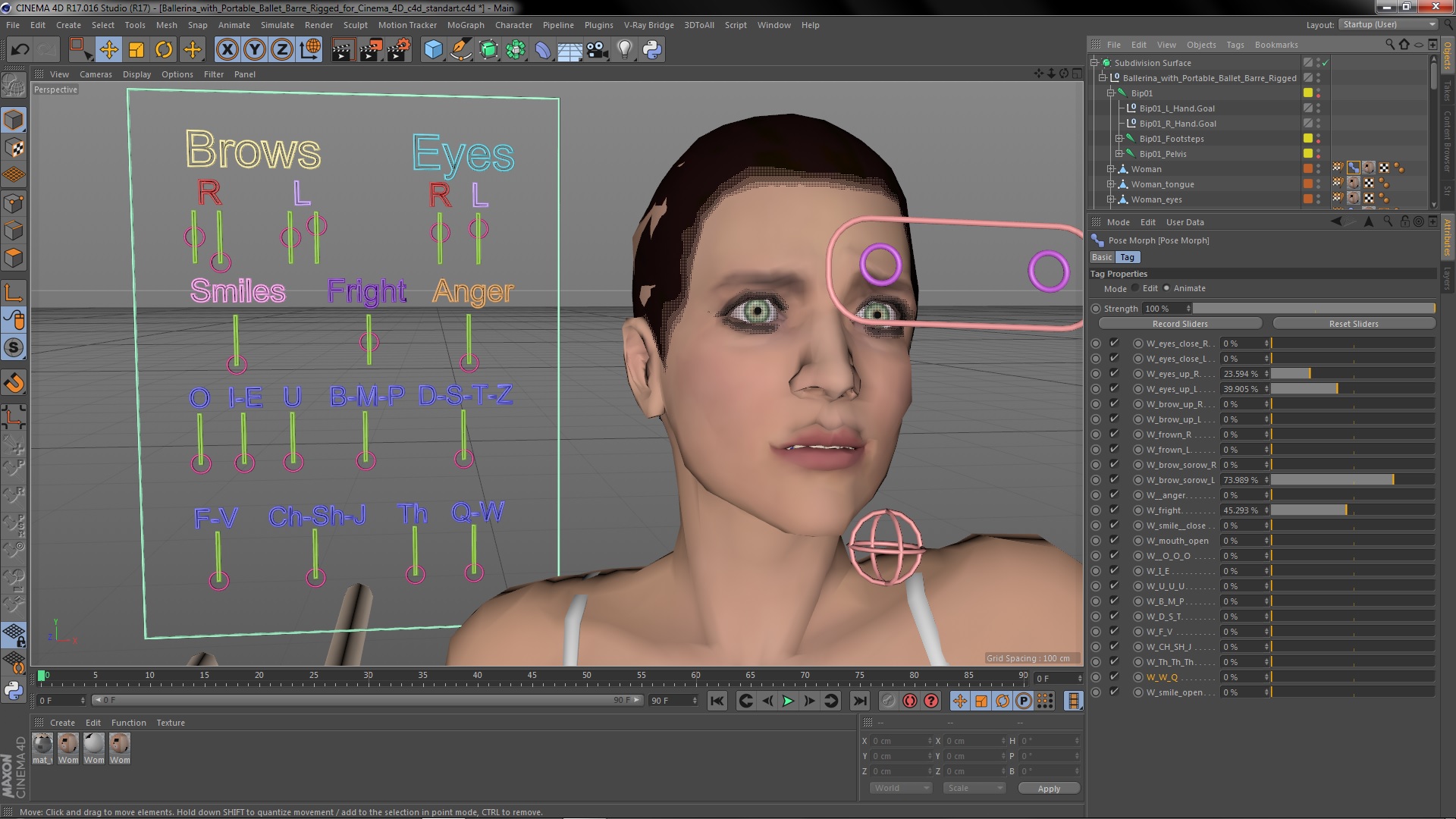Collapse the Bip01 tree node
Image resolution: width=1456 pixels, height=819 pixels.
click(1111, 93)
